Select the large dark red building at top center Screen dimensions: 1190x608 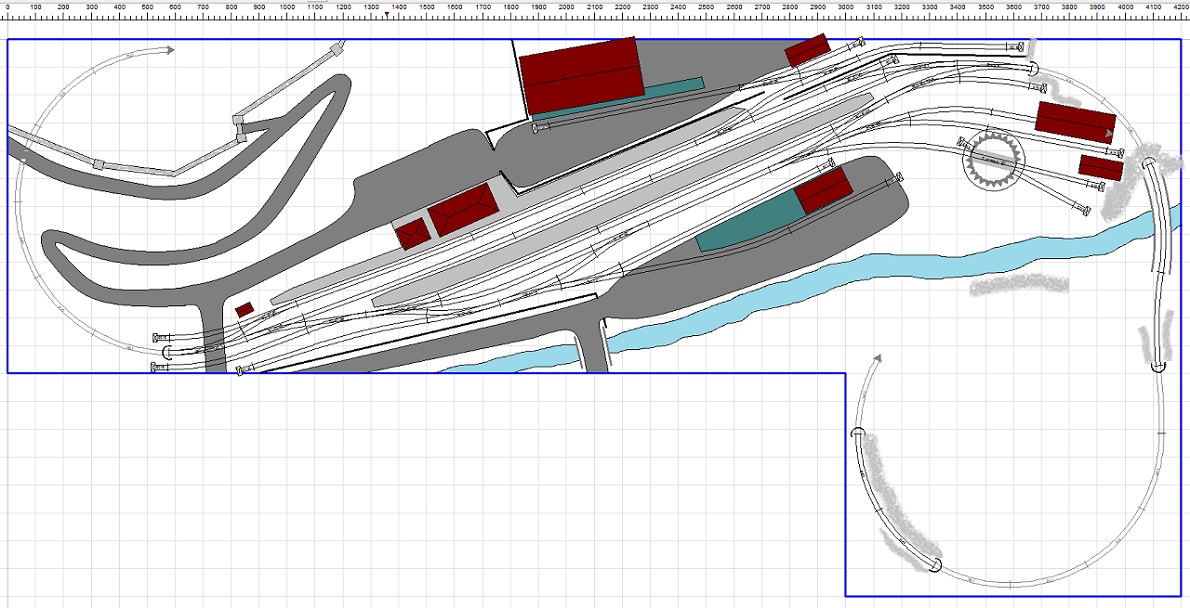click(x=582, y=75)
